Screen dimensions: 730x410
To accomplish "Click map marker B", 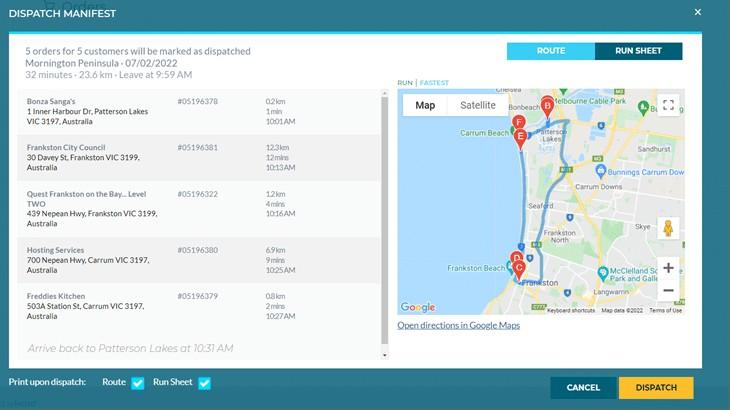I will point(548,107).
